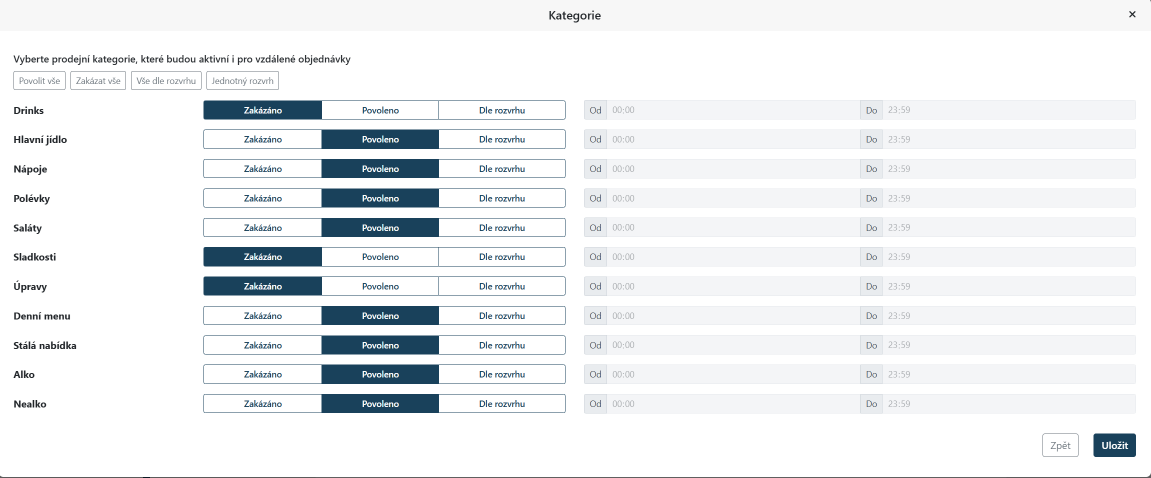This screenshot has height=478, width=1151.
Task: Select Dle rozvrhu for Saláty
Action: pyautogui.click(x=502, y=228)
